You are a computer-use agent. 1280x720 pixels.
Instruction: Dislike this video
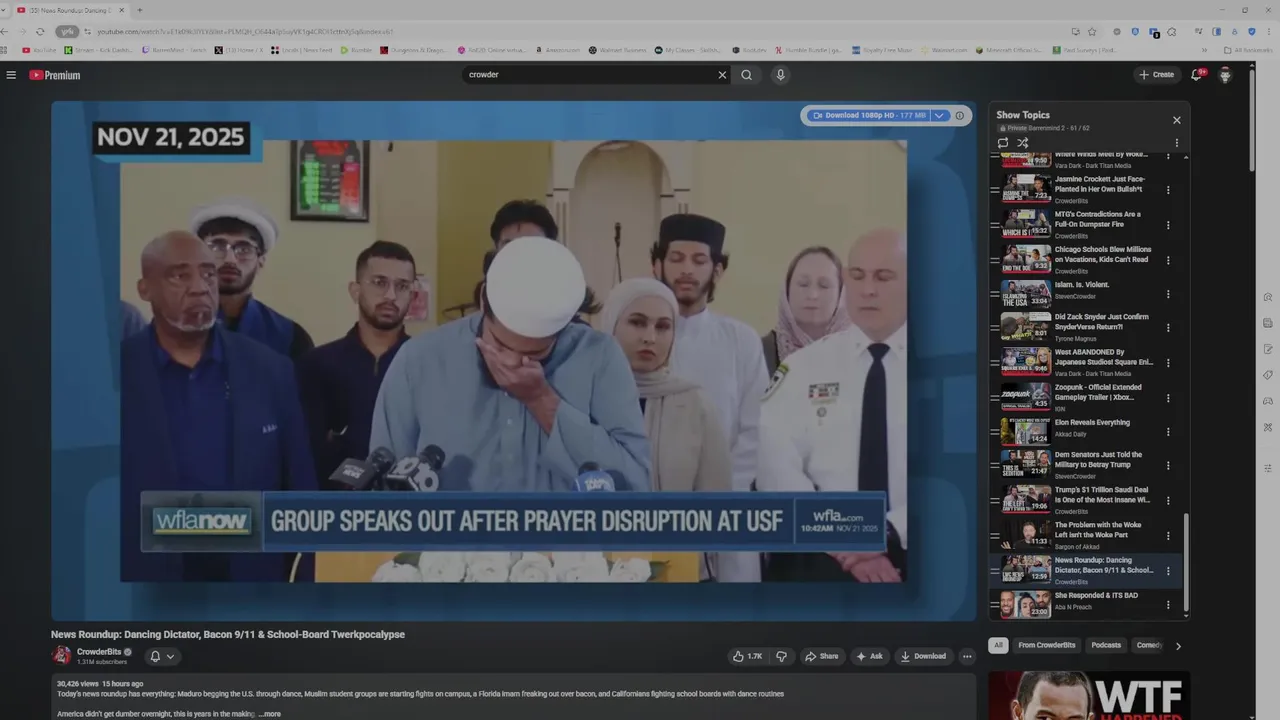(x=781, y=656)
